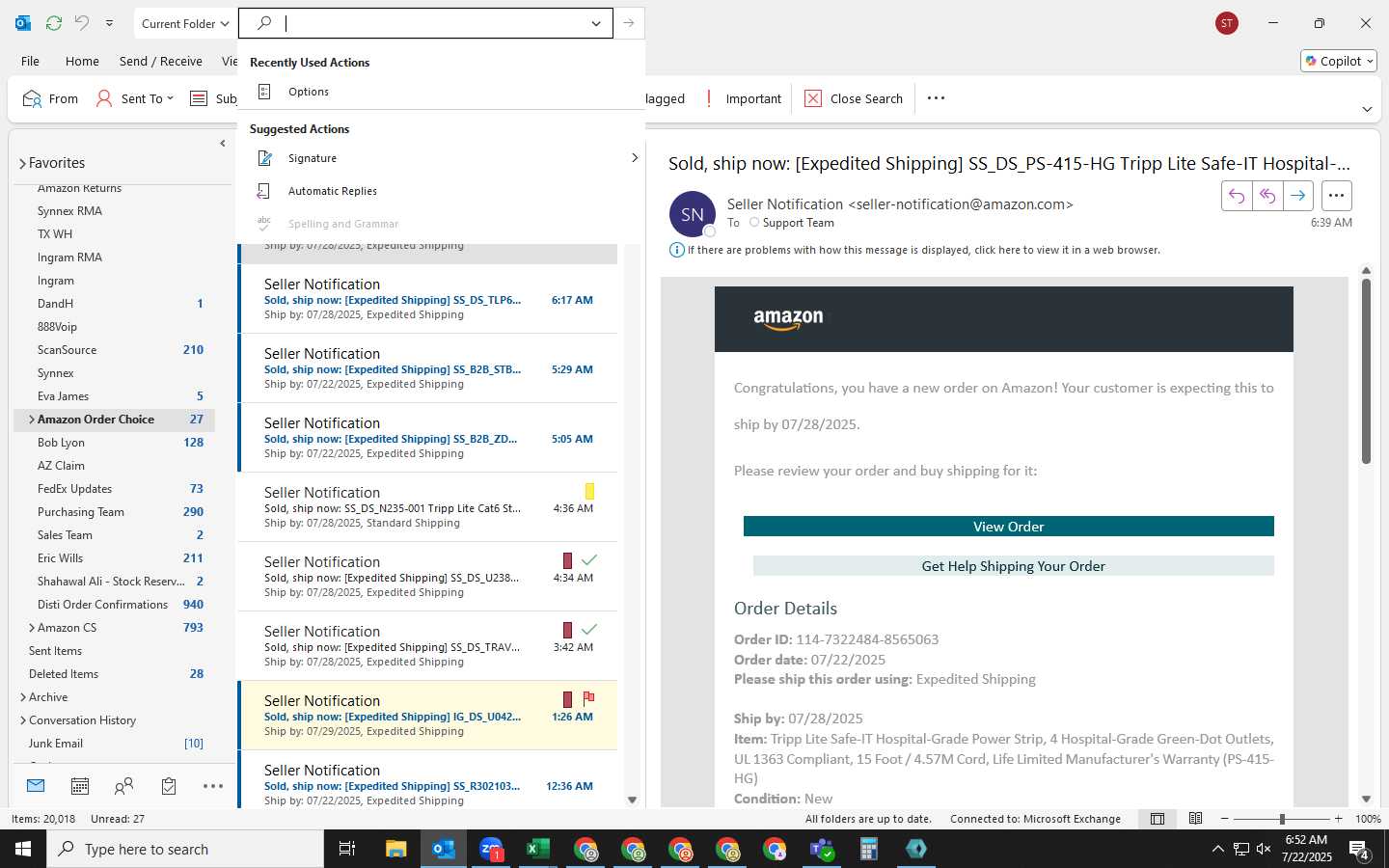Click Get Help Shipping Your Order
This screenshot has width=1389, height=868.
point(1013,566)
